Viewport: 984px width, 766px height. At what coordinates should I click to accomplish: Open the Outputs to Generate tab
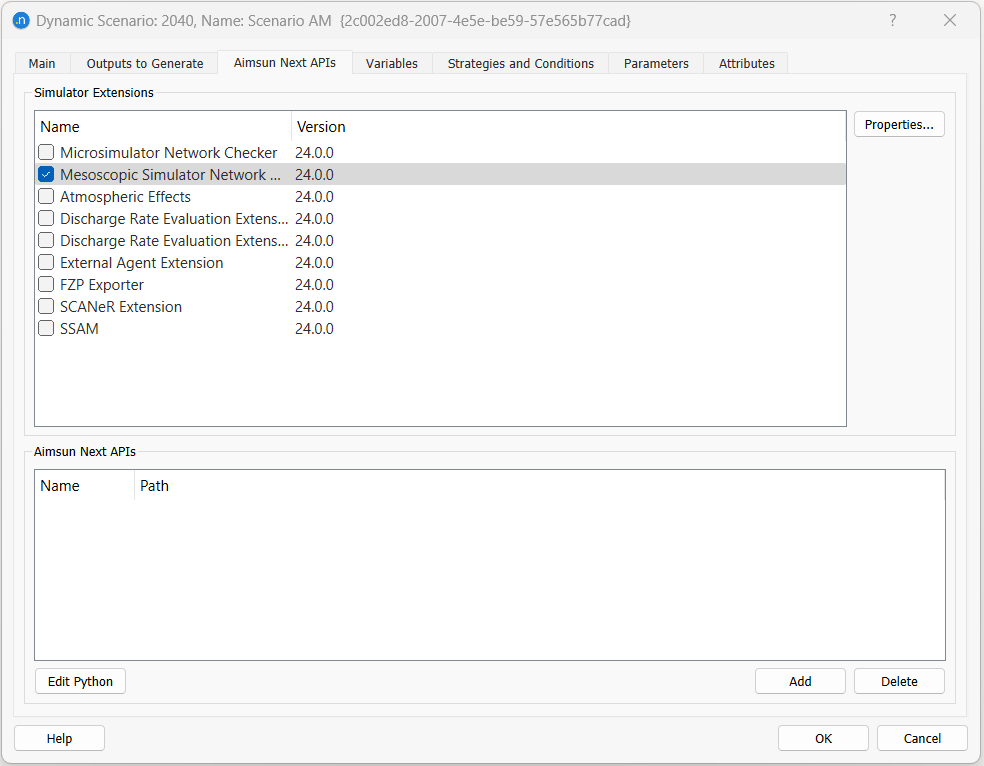click(x=143, y=63)
